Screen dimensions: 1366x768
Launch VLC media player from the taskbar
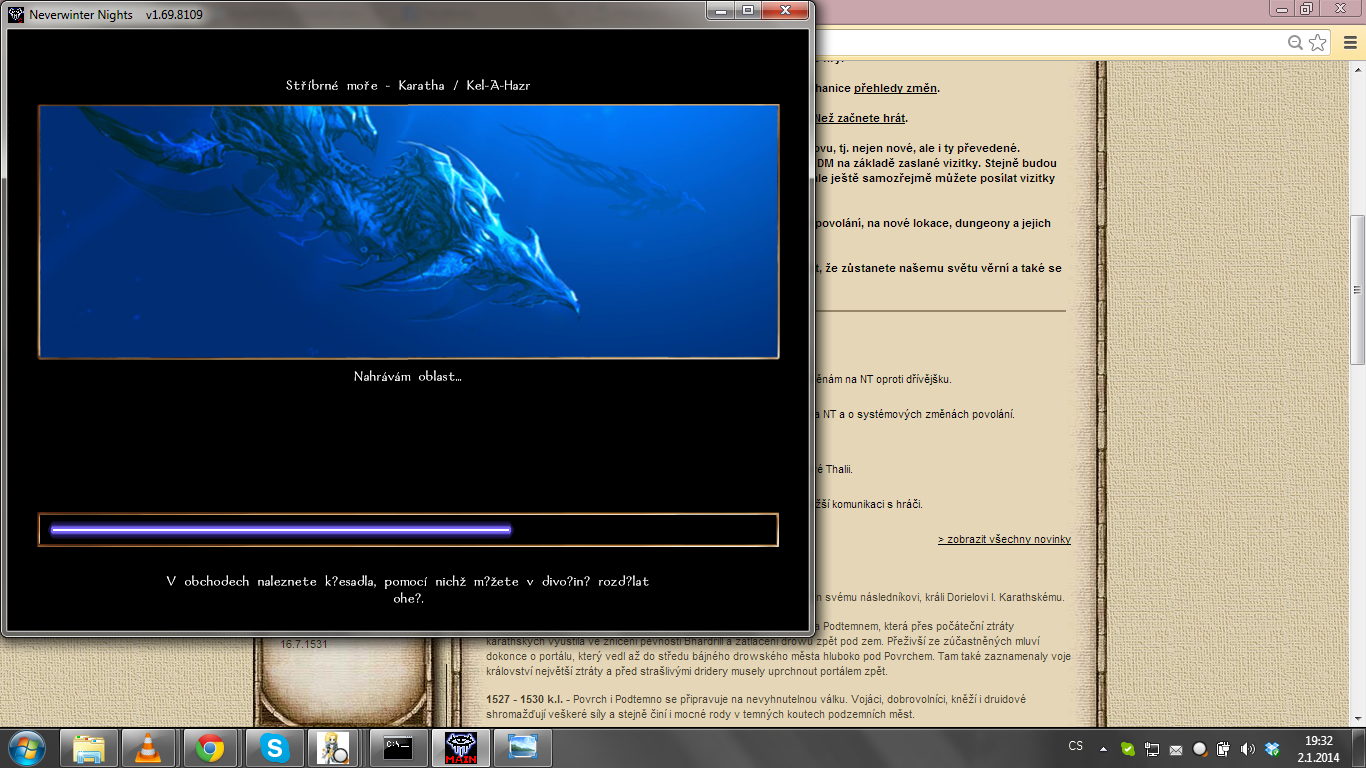(x=149, y=748)
